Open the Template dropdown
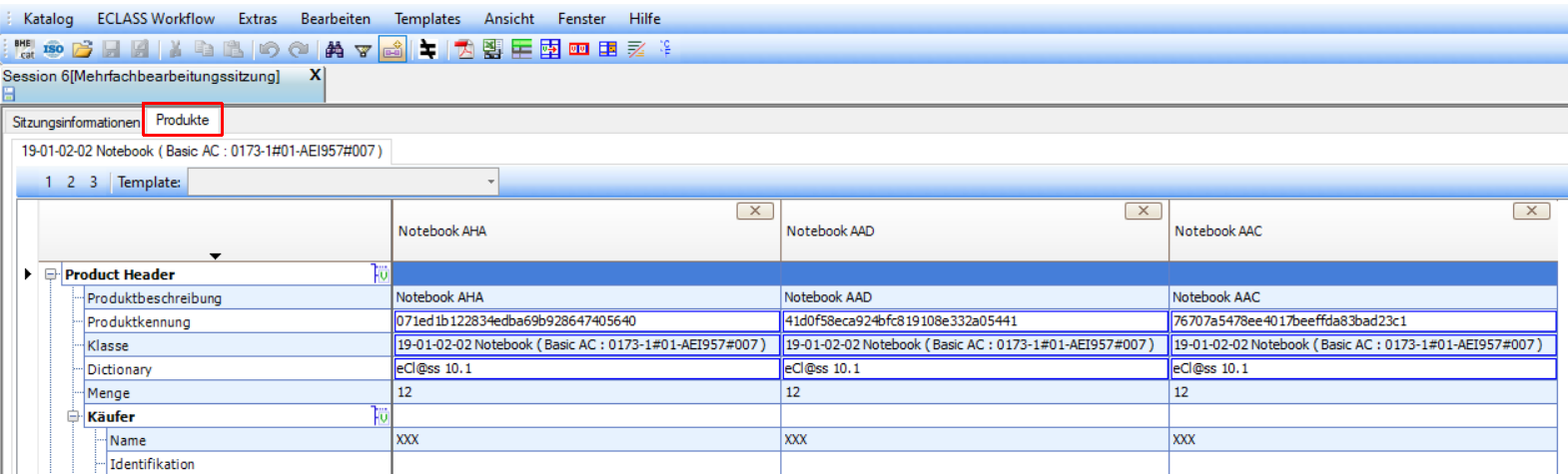This screenshot has height=474, width=1568. 490,182
